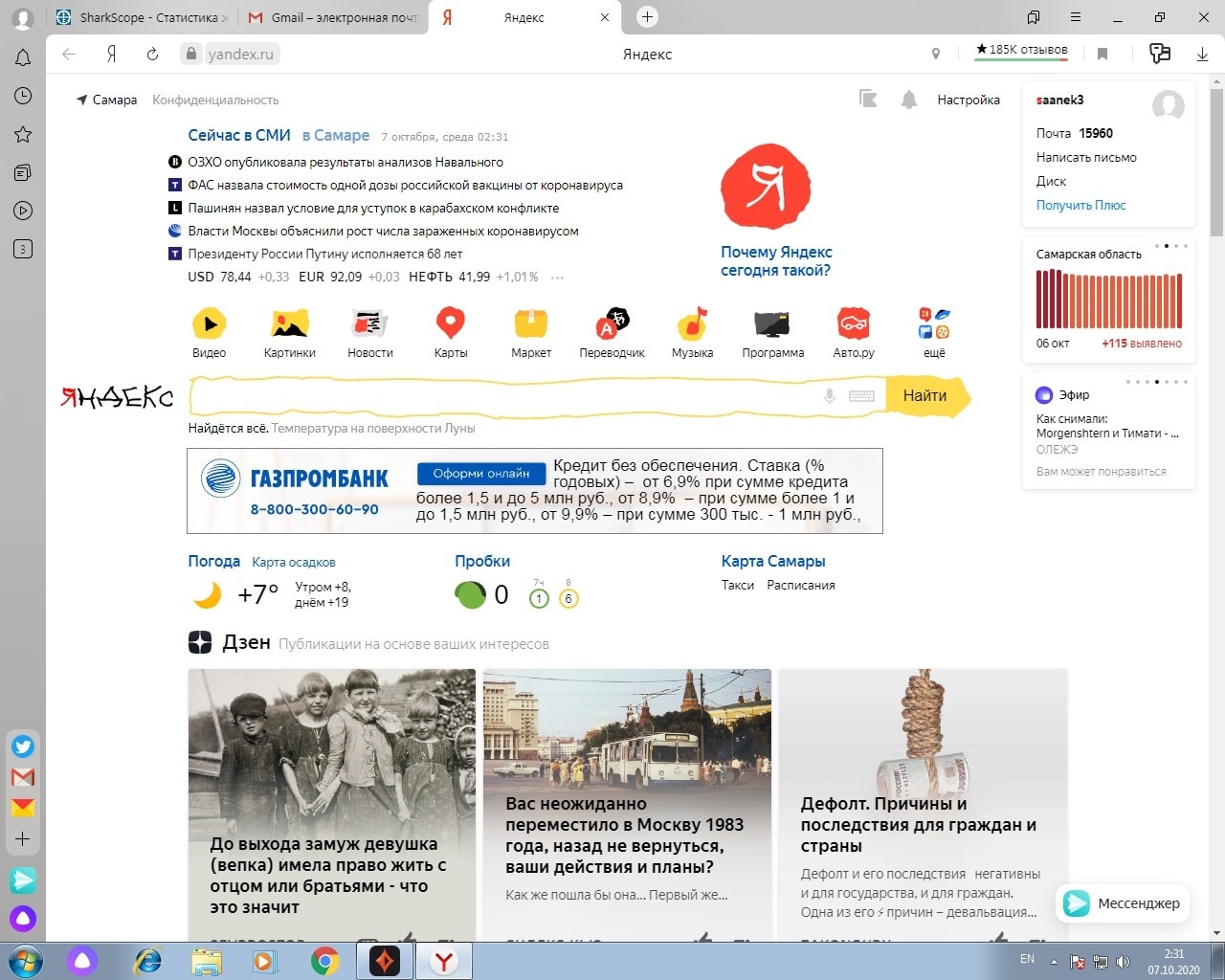Open the Пашинян карабахском конфликте headline

[373, 208]
